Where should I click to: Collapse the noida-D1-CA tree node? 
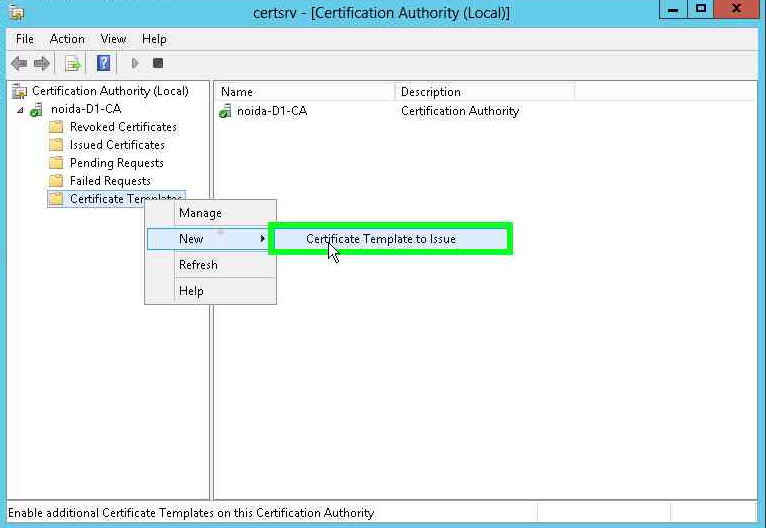point(21,110)
